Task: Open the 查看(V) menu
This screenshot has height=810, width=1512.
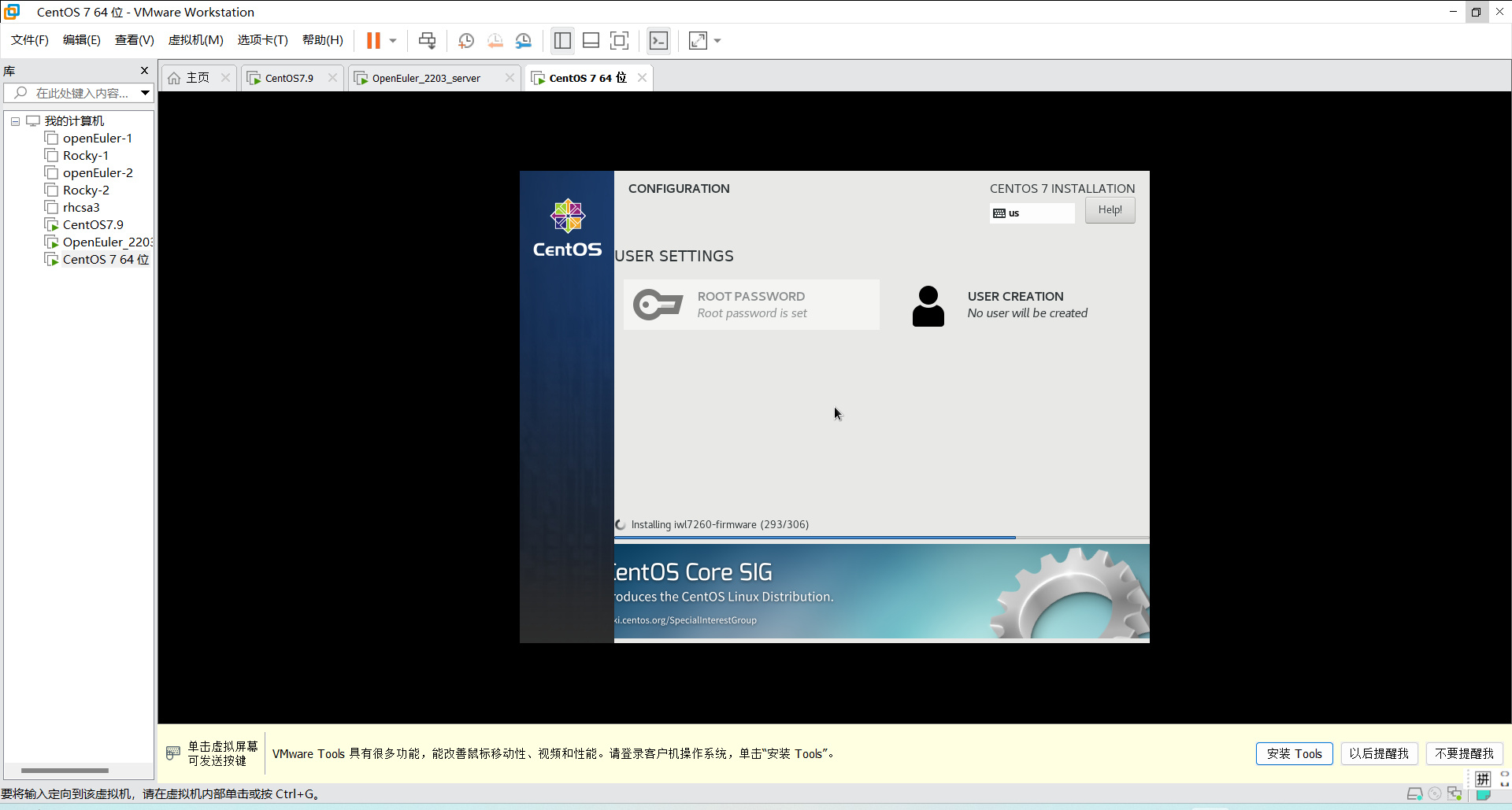Action: pos(135,40)
